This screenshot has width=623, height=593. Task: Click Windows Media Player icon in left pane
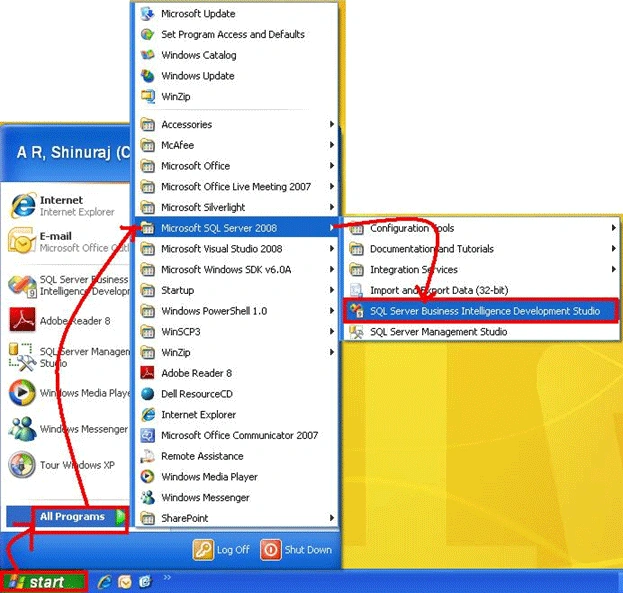22,393
